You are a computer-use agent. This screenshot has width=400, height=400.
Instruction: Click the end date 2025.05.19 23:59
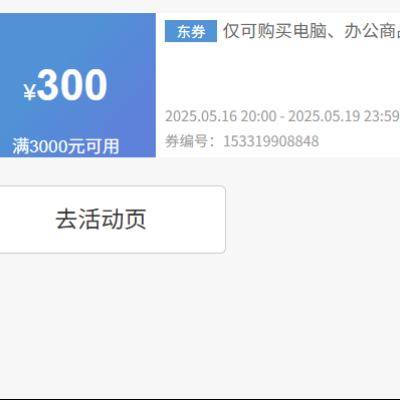tap(344, 116)
